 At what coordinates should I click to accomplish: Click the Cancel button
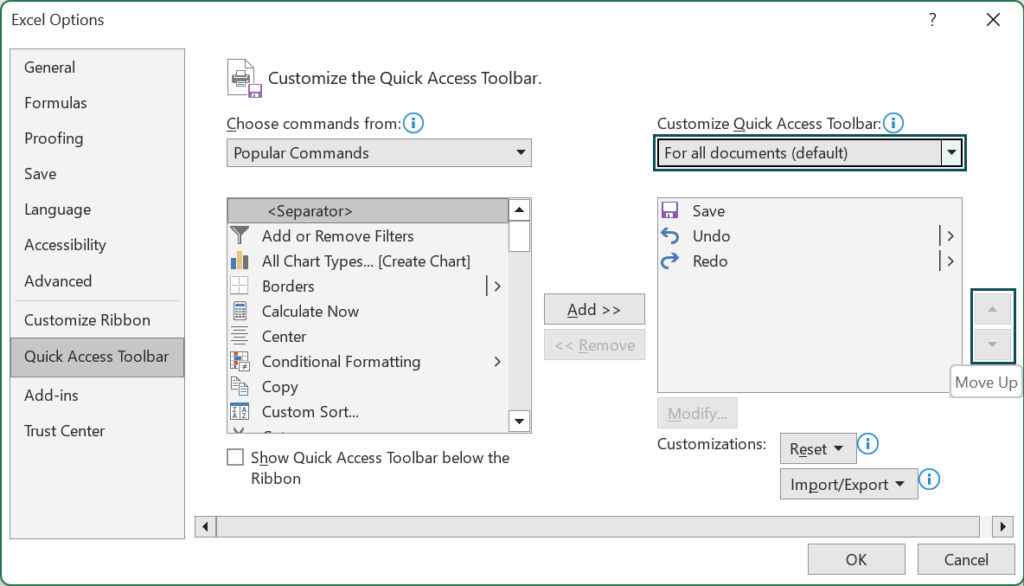pos(966,559)
